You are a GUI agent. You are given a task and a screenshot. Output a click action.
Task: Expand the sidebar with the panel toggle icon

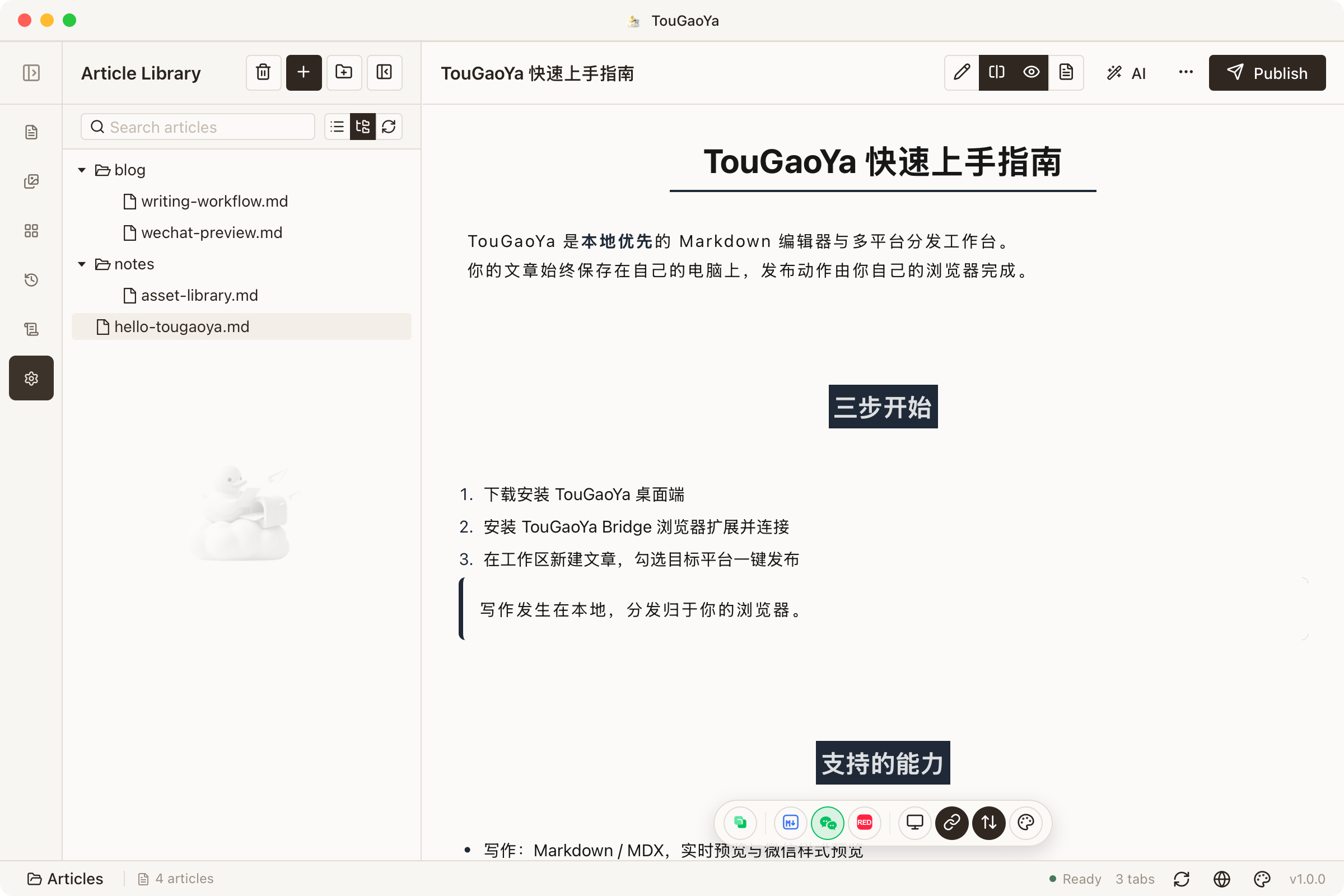[31, 73]
